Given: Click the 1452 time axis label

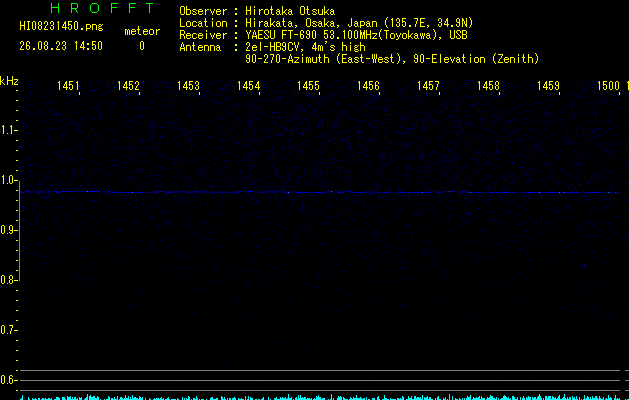Looking at the screenshot, I should [128, 85].
